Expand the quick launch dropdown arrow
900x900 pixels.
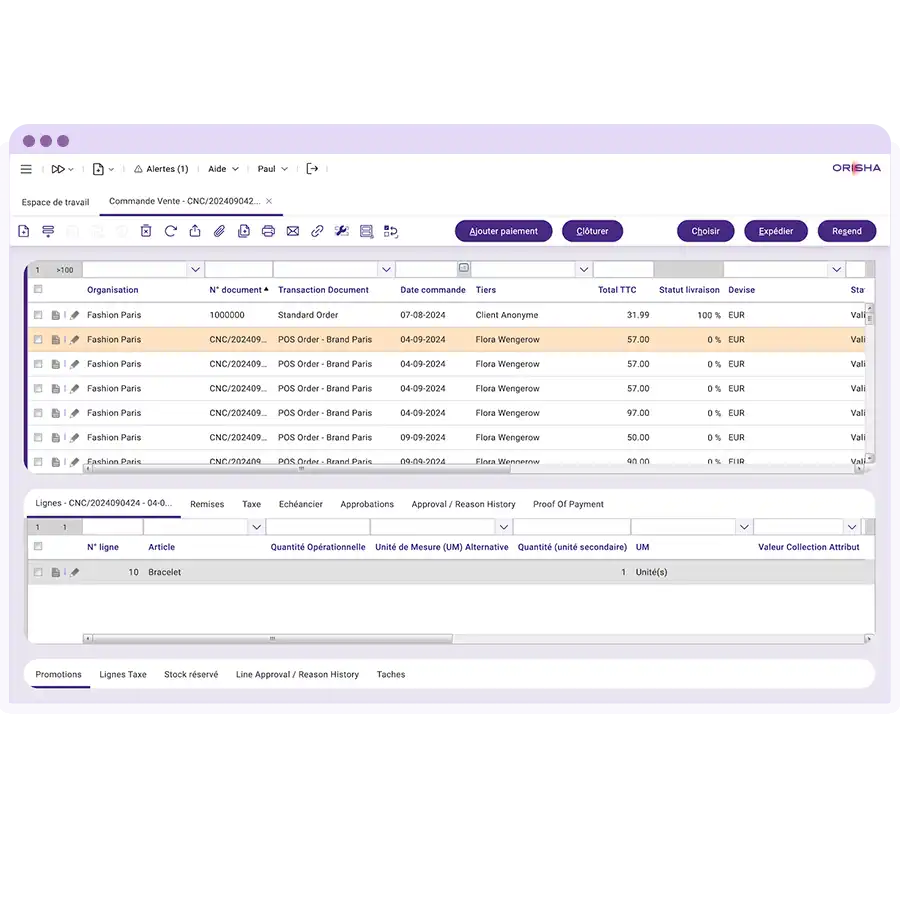71,169
